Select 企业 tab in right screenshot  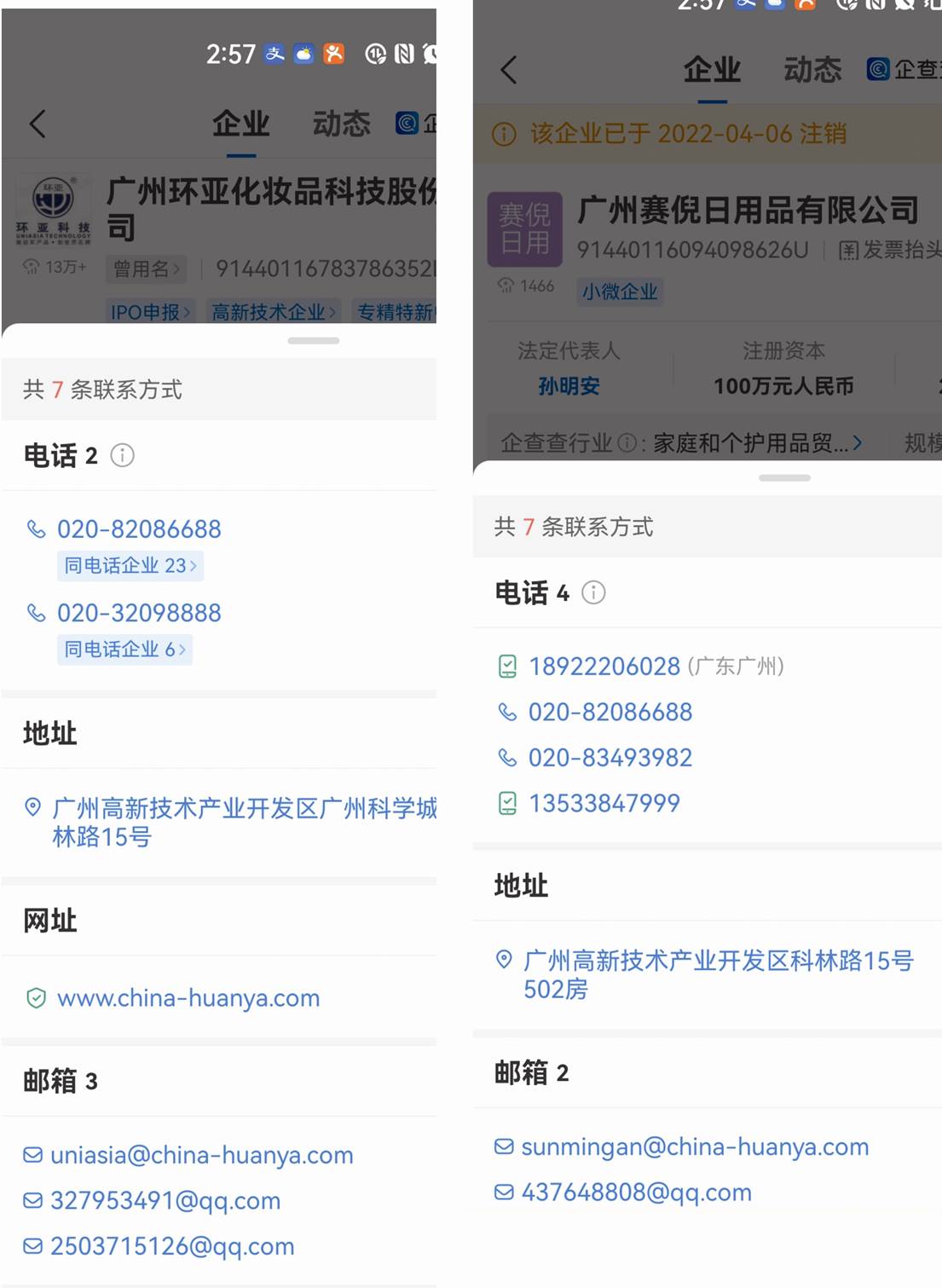(712, 70)
